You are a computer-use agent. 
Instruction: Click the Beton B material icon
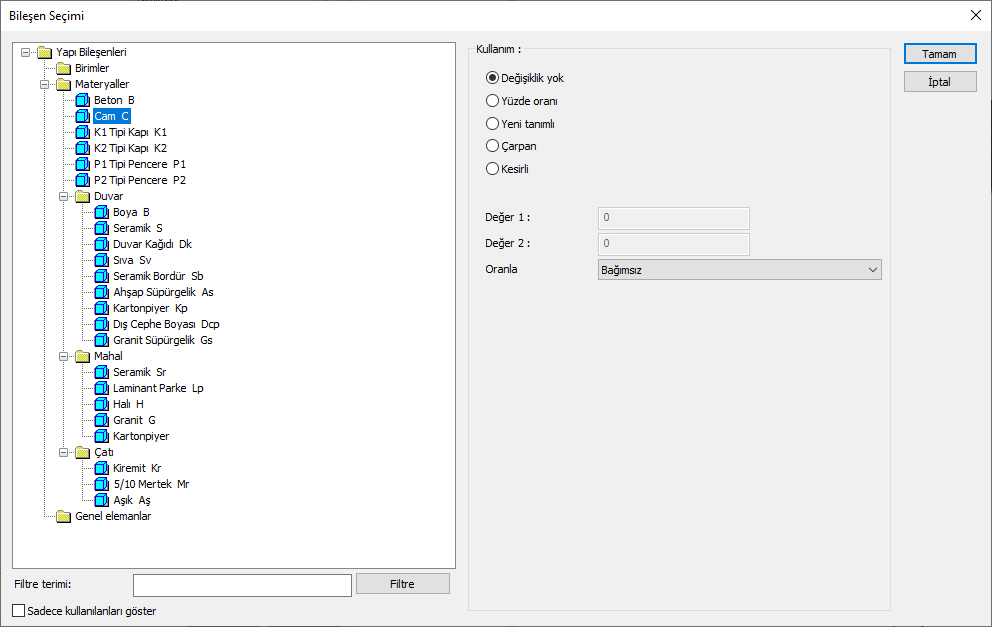pos(82,100)
